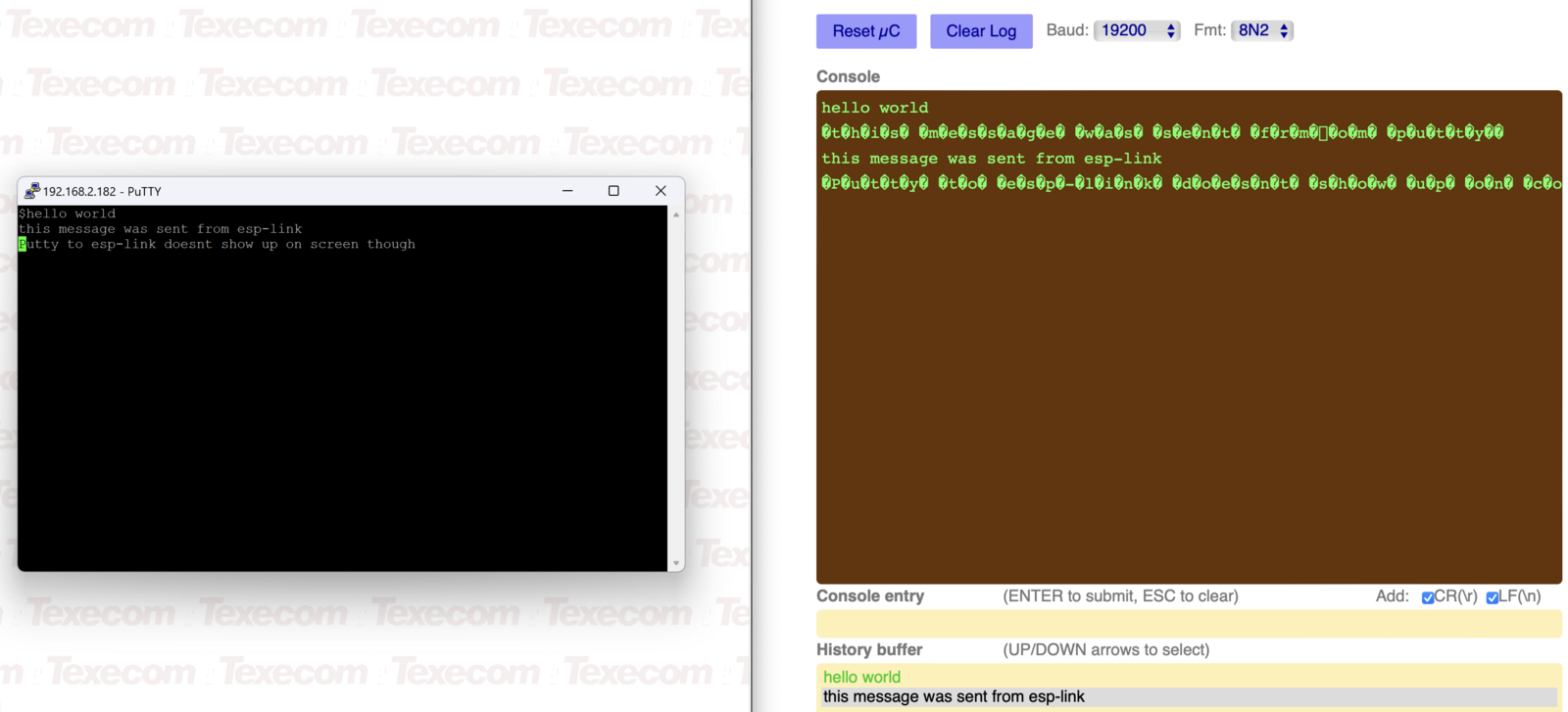Click the History buffer heading label
This screenshot has width=1568, height=712.
[869, 649]
